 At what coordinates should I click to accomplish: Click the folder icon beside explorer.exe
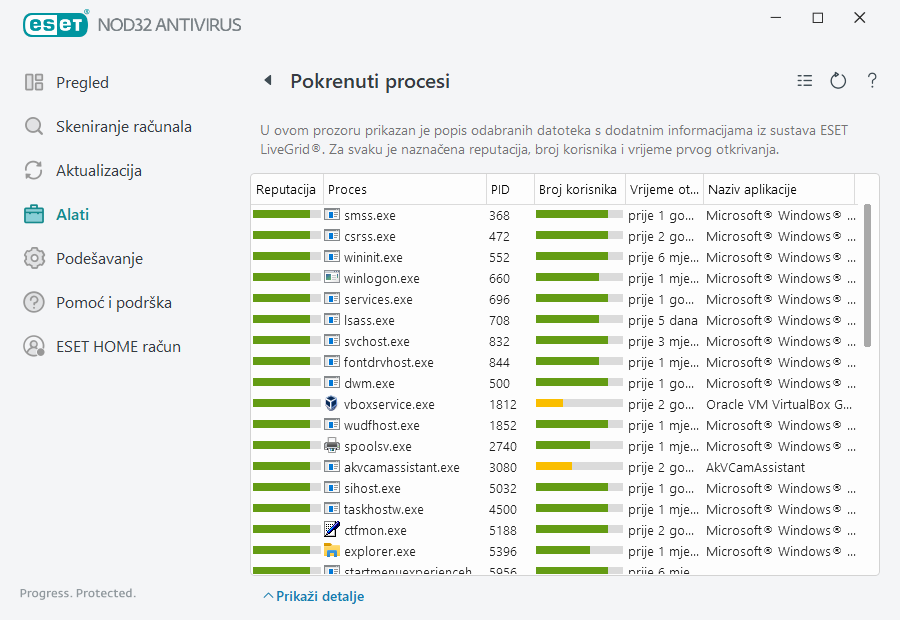click(x=332, y=551)
